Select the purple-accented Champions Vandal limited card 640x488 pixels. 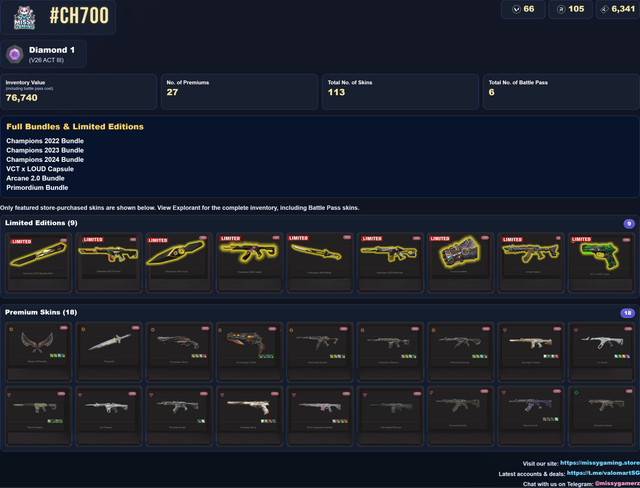coord(249,262)
